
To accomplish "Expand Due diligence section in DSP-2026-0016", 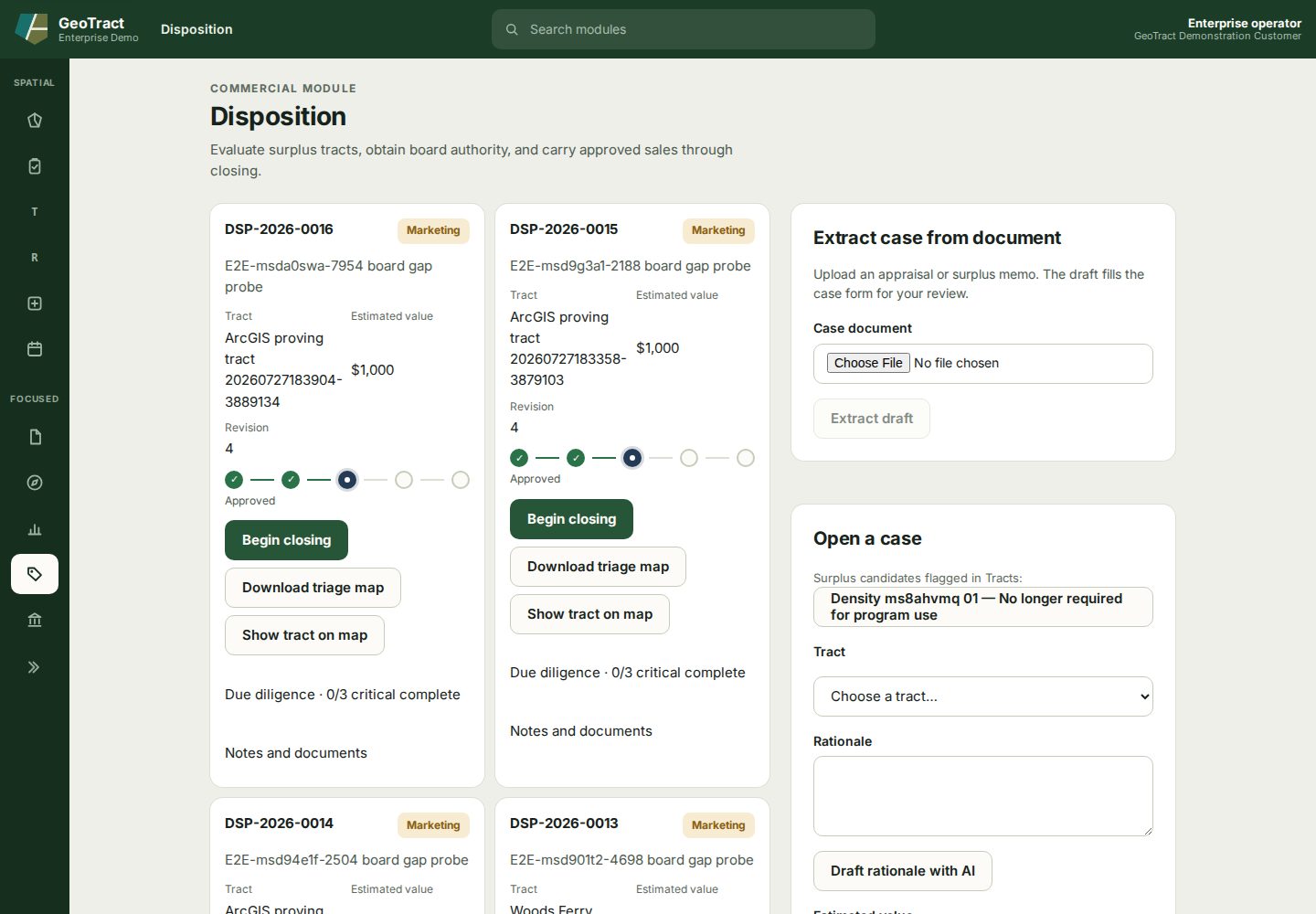I will click(x=343, y=695).
